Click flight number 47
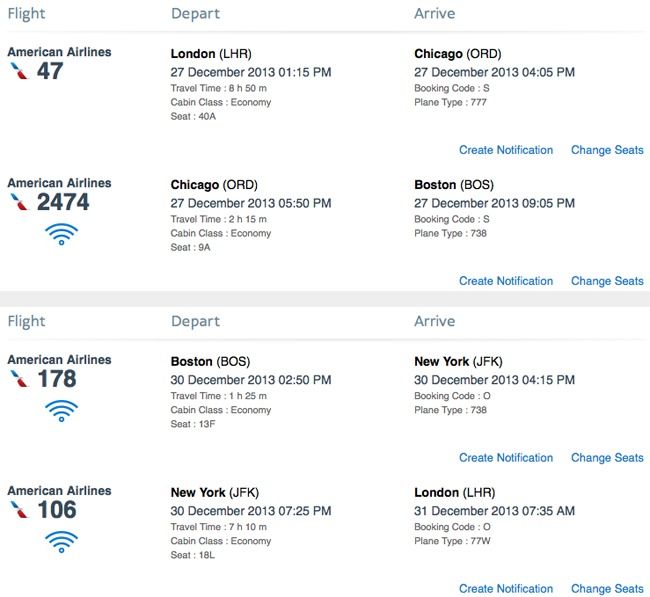The height and width of the screenshot is (597, 650). pyautogui.click(x=50, y=71)
